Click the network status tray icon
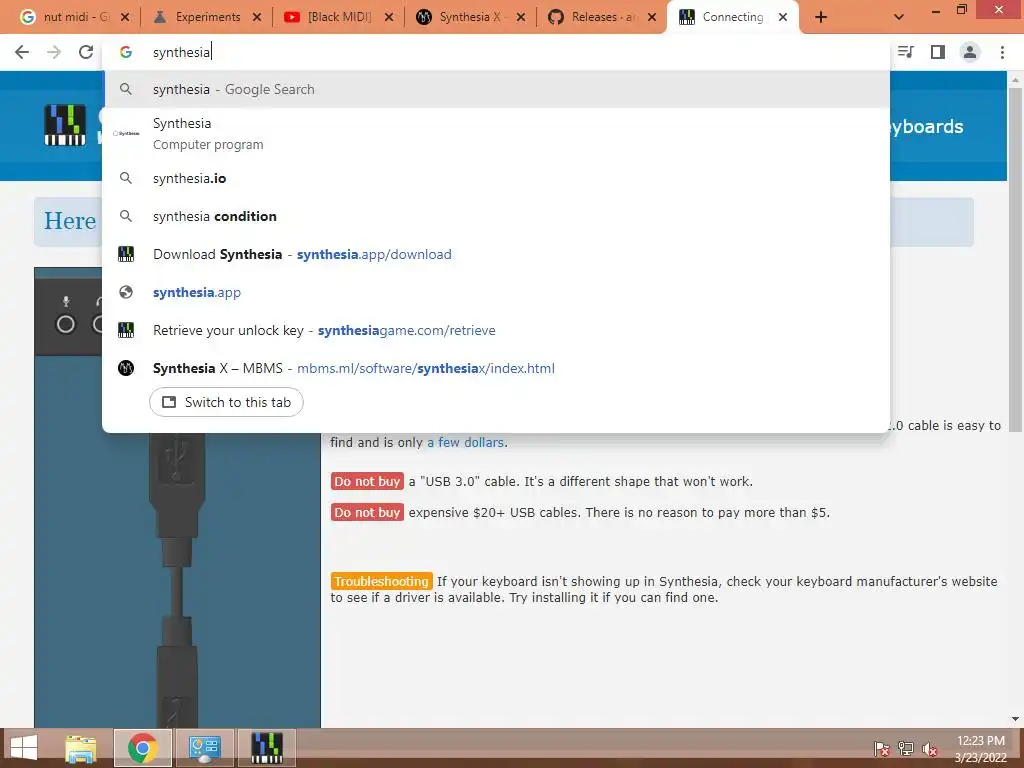1024x768 pixels. coord(906,749)
